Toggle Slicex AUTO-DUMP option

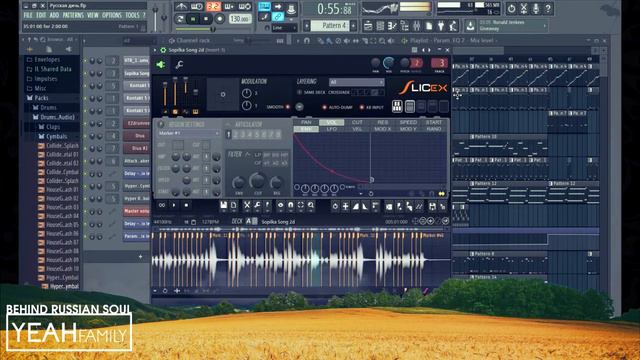[324, 107]
